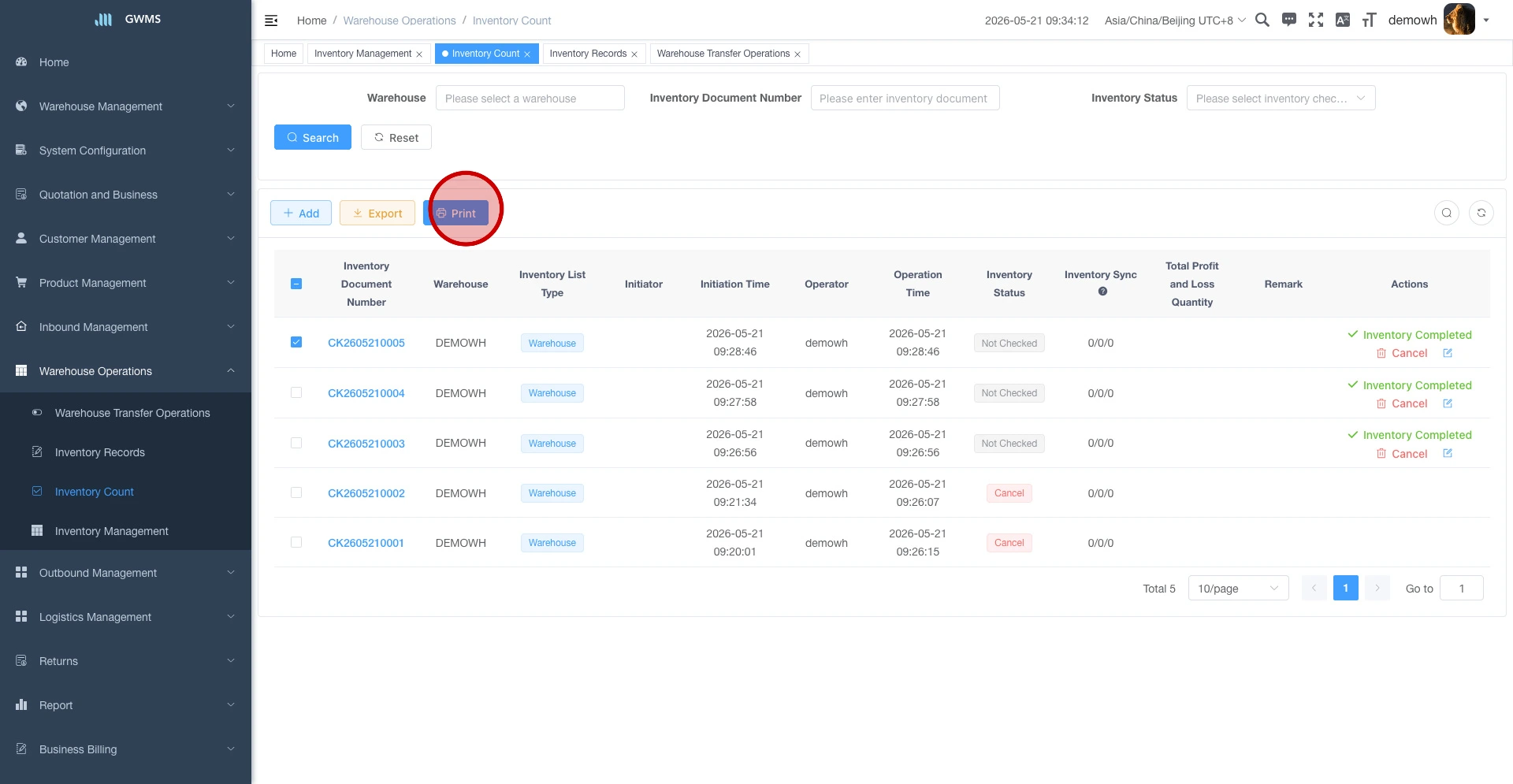Open document link CK2605210002
The height and width of the screenshot is (784, 1513).
click(x=366, y=493)
